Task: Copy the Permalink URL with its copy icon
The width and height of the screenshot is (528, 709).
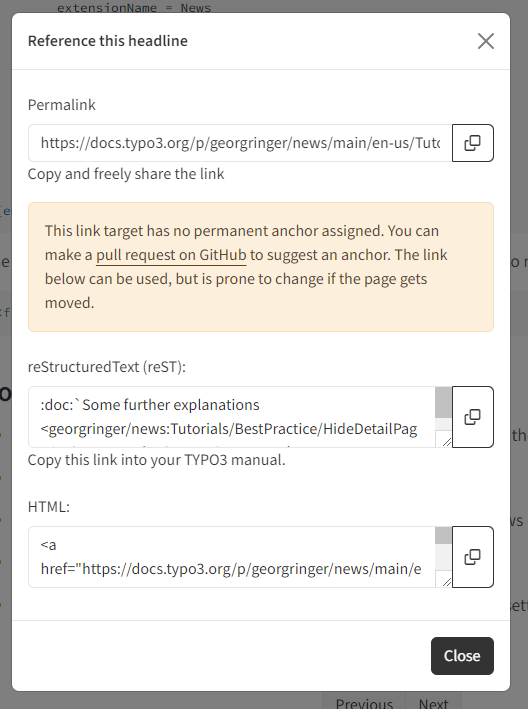Action: [x=473, y=143]
